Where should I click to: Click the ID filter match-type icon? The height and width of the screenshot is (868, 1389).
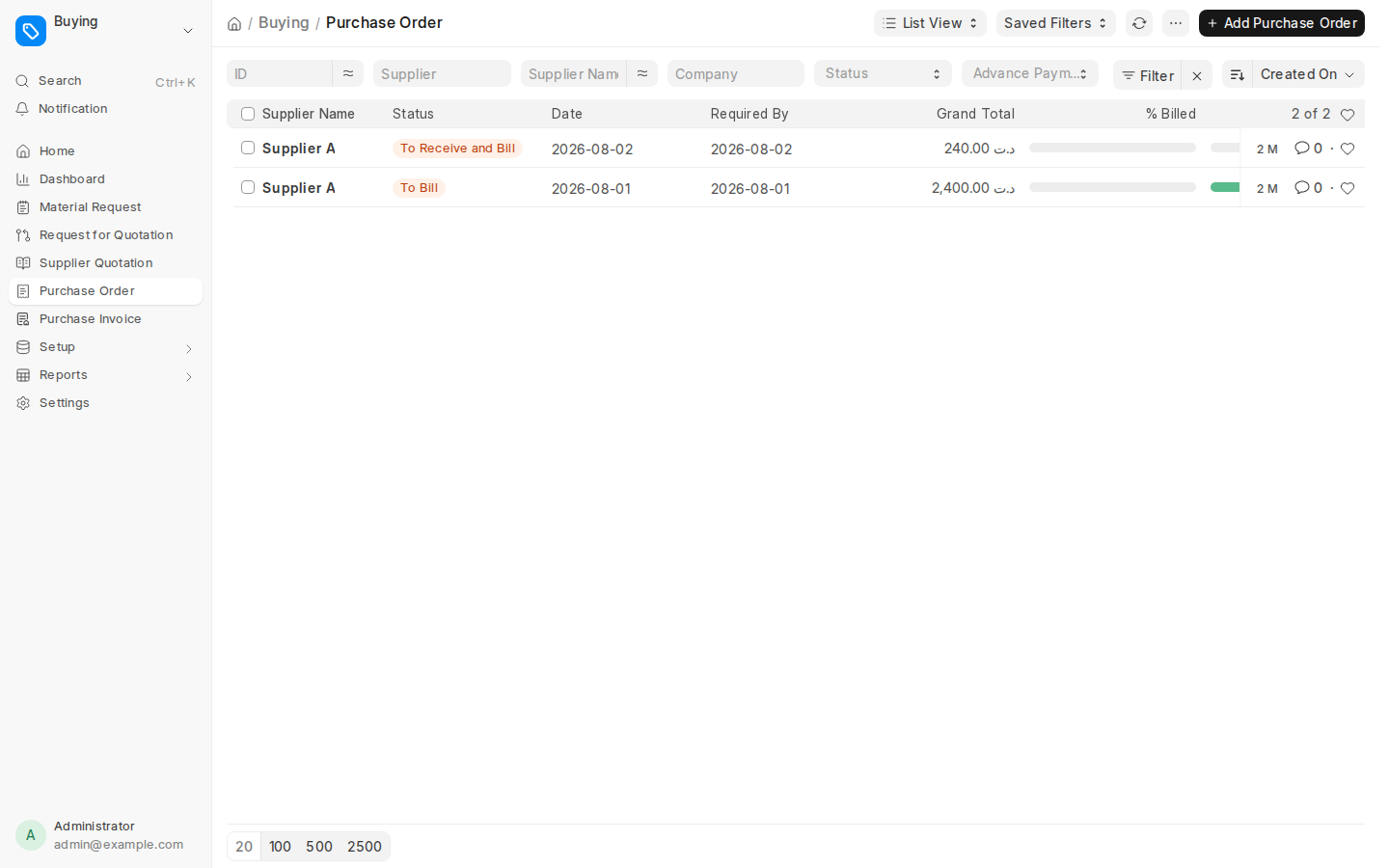click(x=348, y=73)
